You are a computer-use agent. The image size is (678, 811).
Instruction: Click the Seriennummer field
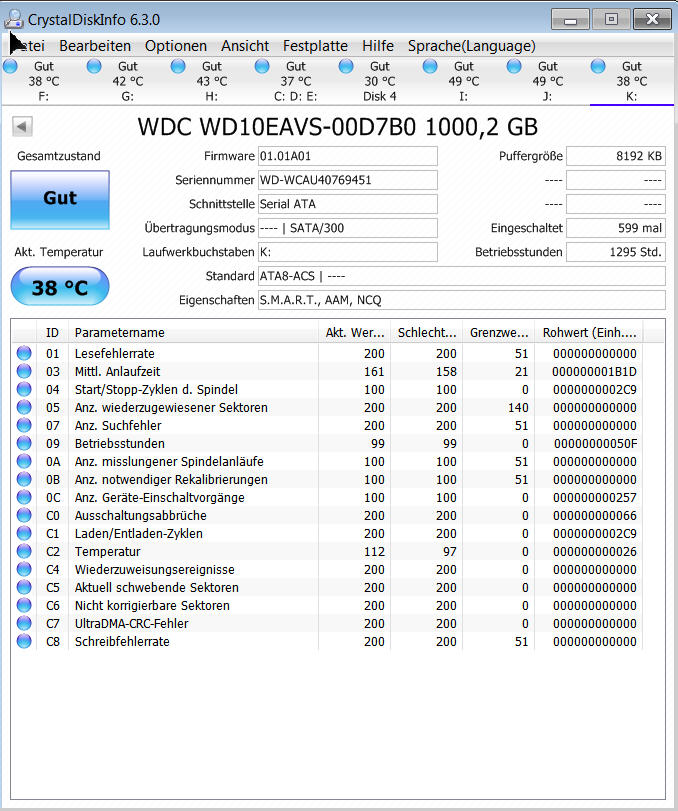[x=348, y=180]
